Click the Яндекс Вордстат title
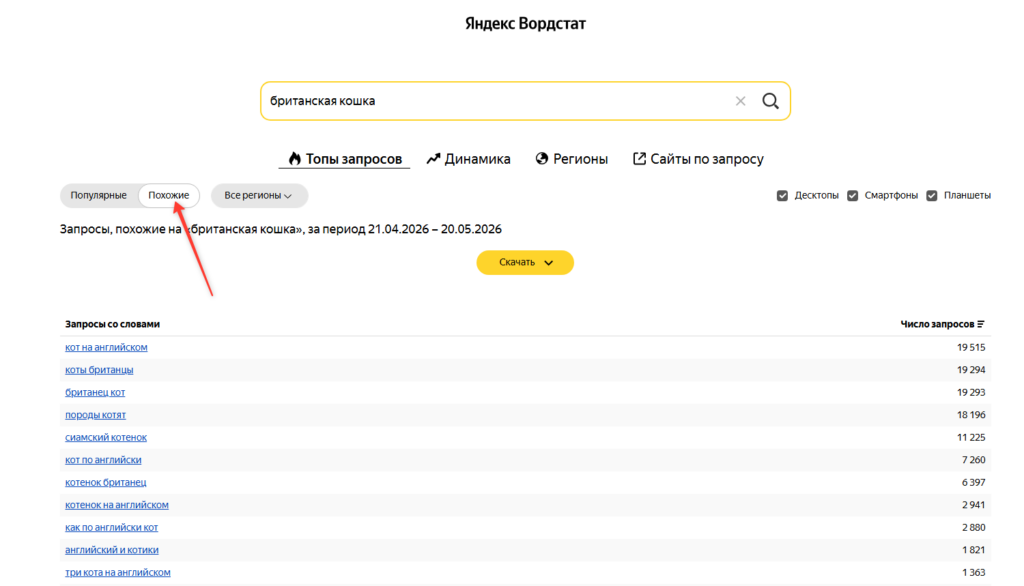 [x=525, y=24]
